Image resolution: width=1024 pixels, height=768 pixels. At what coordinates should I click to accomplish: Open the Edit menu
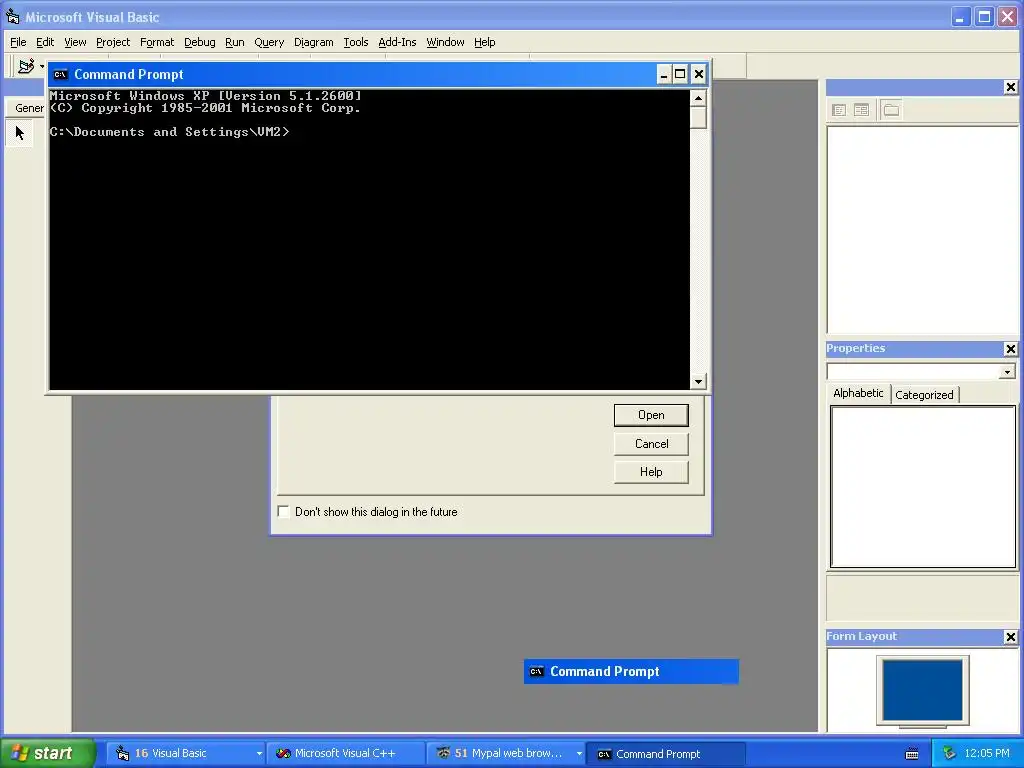[x=45, y=42]
